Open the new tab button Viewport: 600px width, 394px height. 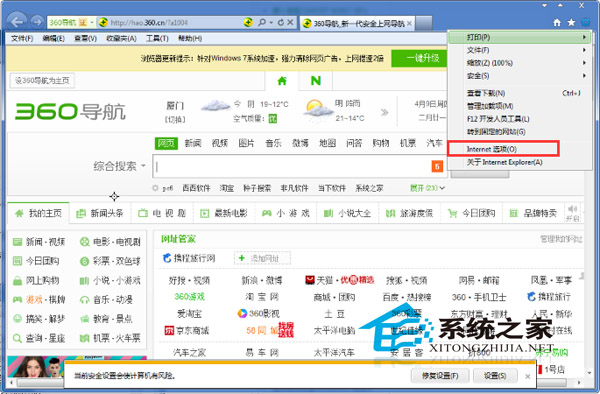click(424, 23)
